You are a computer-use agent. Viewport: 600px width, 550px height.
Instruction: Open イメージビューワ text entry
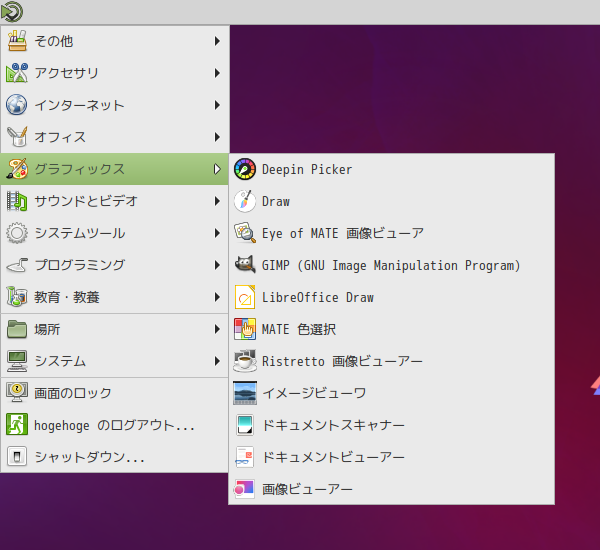[x=314, y=393]
